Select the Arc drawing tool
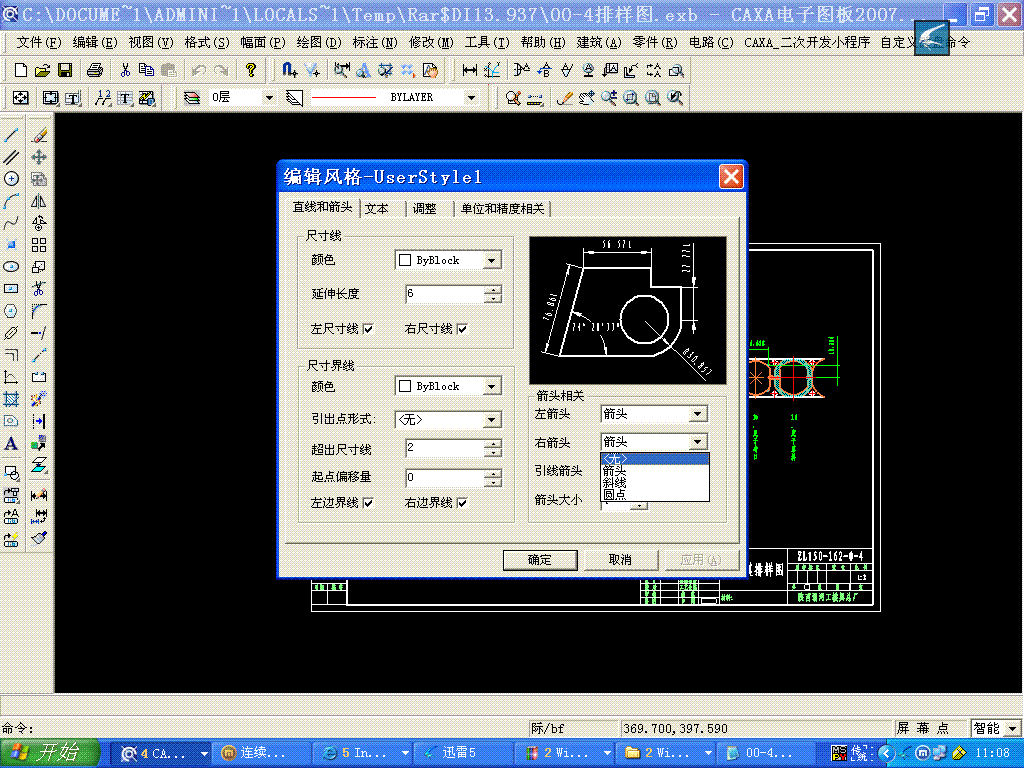 [x=11, y=200]
